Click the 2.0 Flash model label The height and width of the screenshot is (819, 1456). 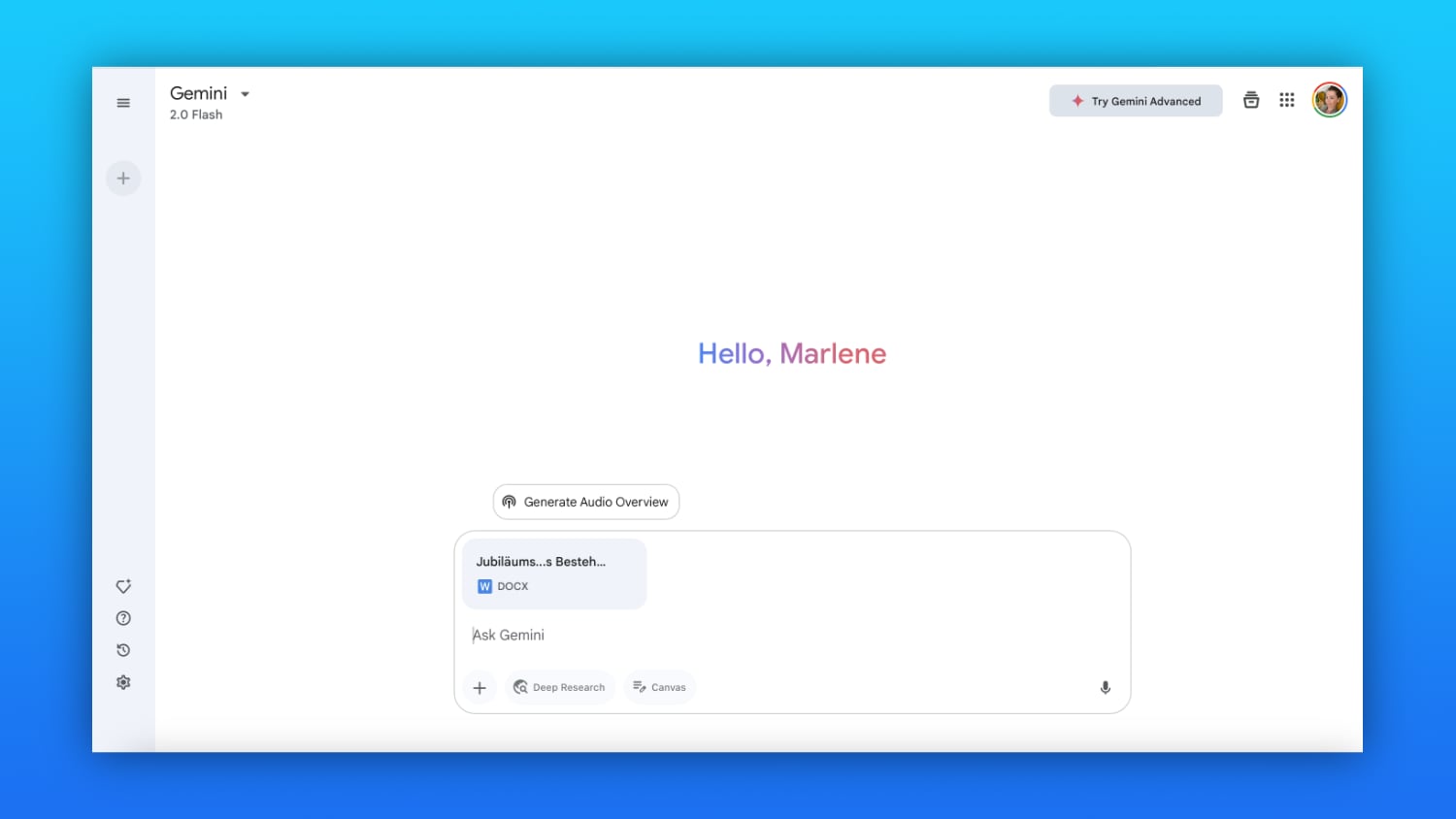coord(196,115)
